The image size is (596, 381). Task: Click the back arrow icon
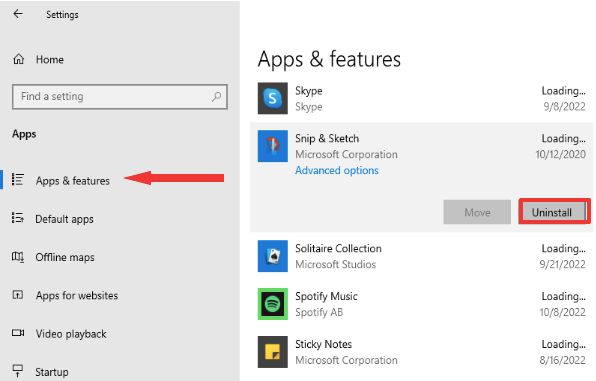click(x=18, y=14)
